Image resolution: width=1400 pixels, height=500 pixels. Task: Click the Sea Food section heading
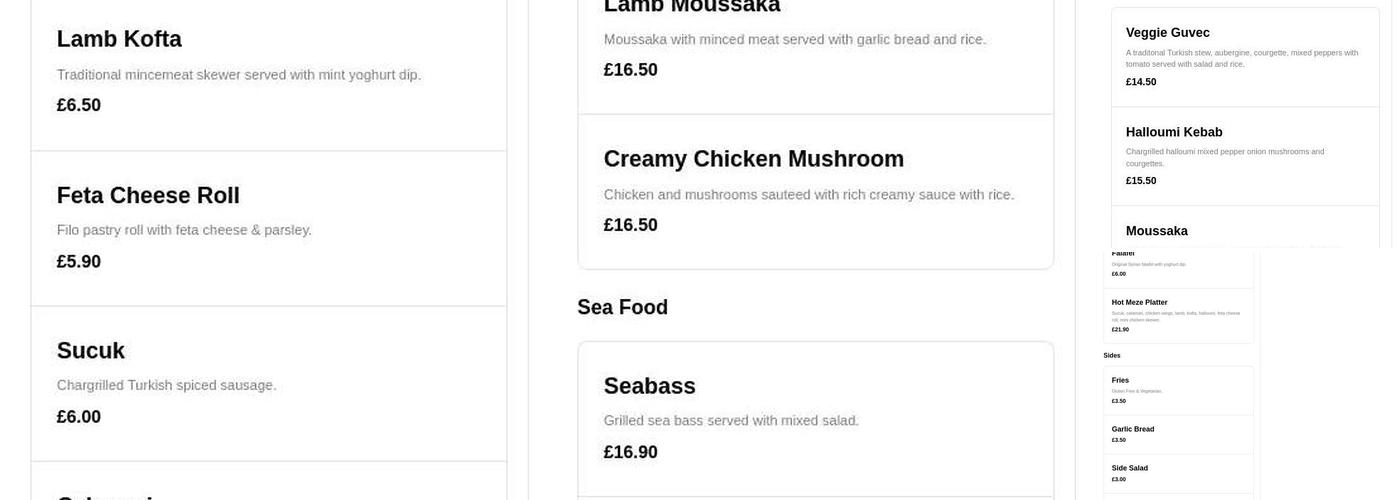622,308
